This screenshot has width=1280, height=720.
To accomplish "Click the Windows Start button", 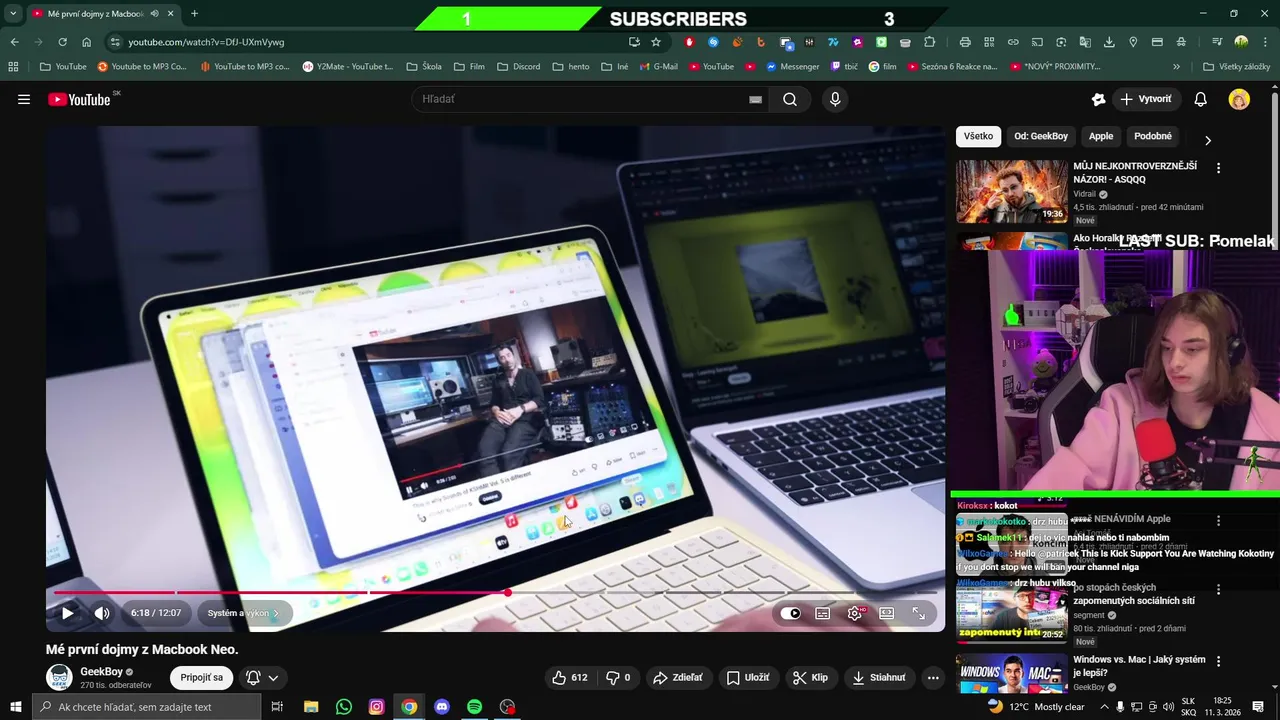I will [x=16, y=707].
